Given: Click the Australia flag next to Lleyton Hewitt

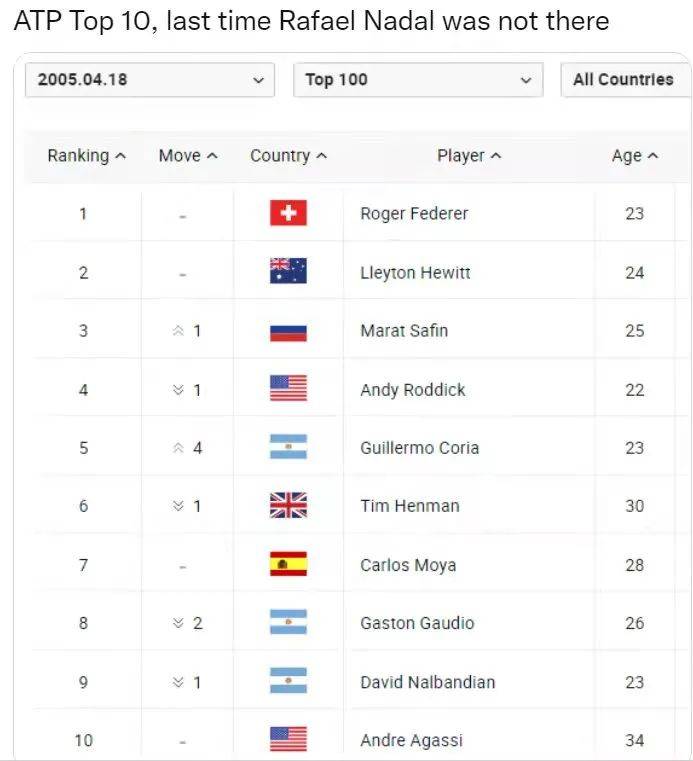Looking at the screenshot, I should pyautogui.click(x=288, y=271).
